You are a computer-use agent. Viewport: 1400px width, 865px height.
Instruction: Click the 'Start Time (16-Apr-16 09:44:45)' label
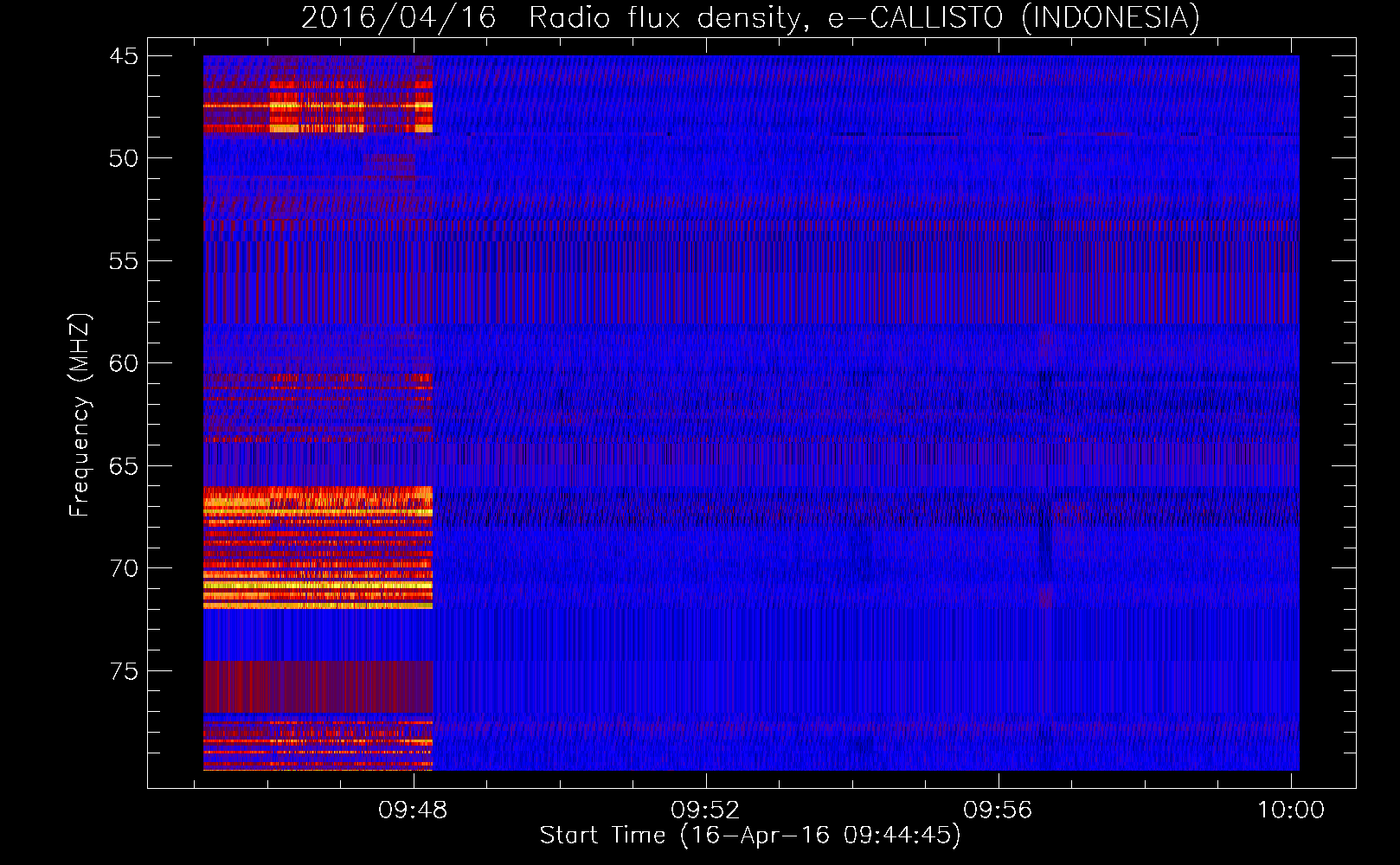coord(750,835)
